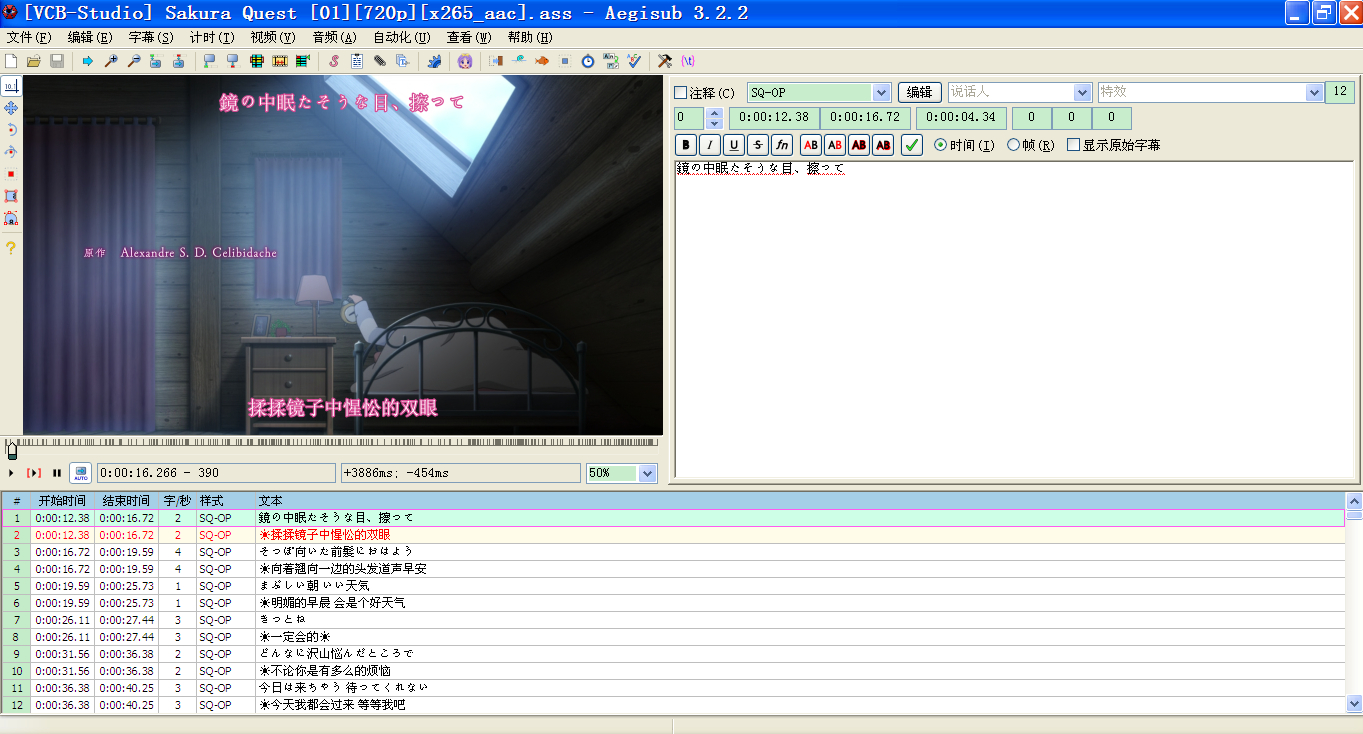The width and height of the screenshot is (1363, 734).
Task: Open the SQ-OP style dropdown
Action: click(881, 92)
